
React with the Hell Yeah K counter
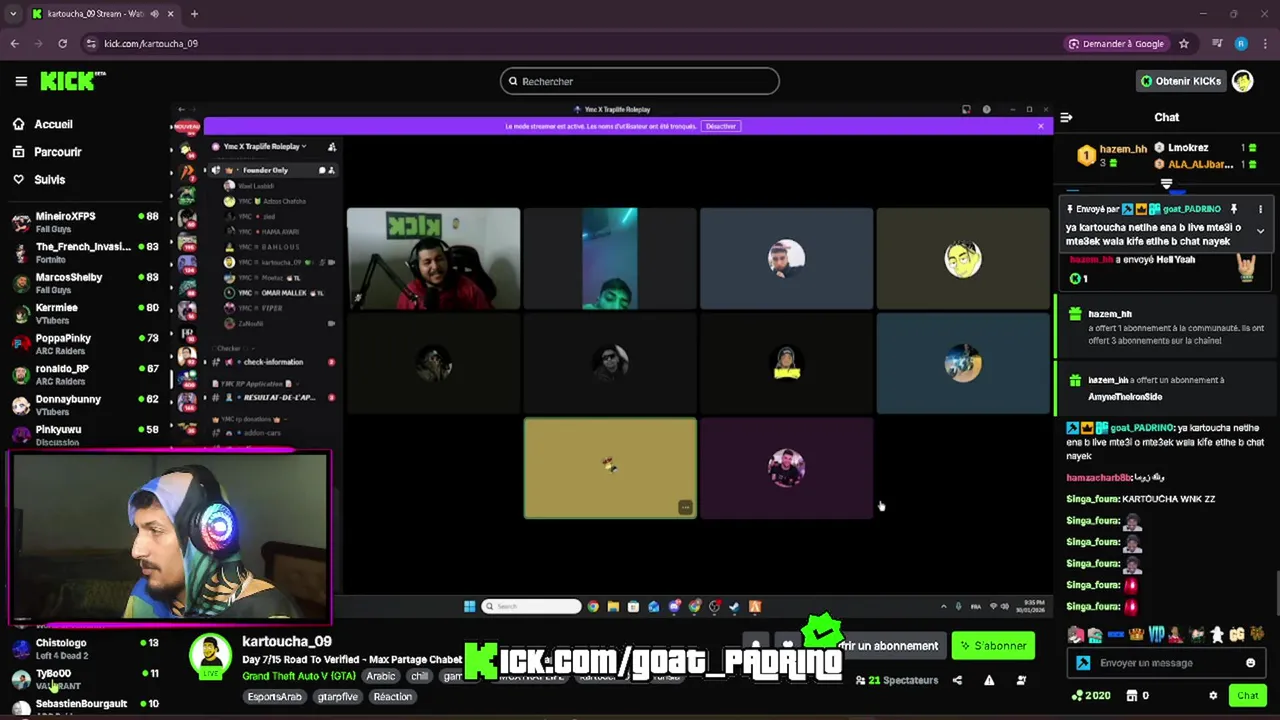(x=1078, y=279)
